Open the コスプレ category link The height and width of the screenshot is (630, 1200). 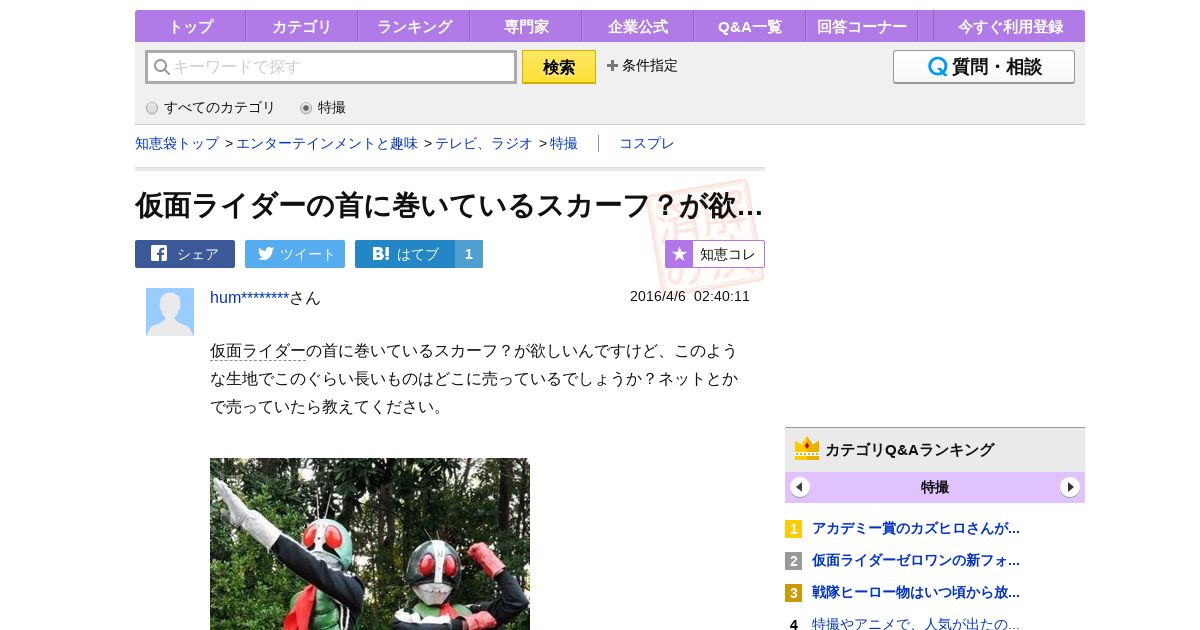(x=647, y=143)
